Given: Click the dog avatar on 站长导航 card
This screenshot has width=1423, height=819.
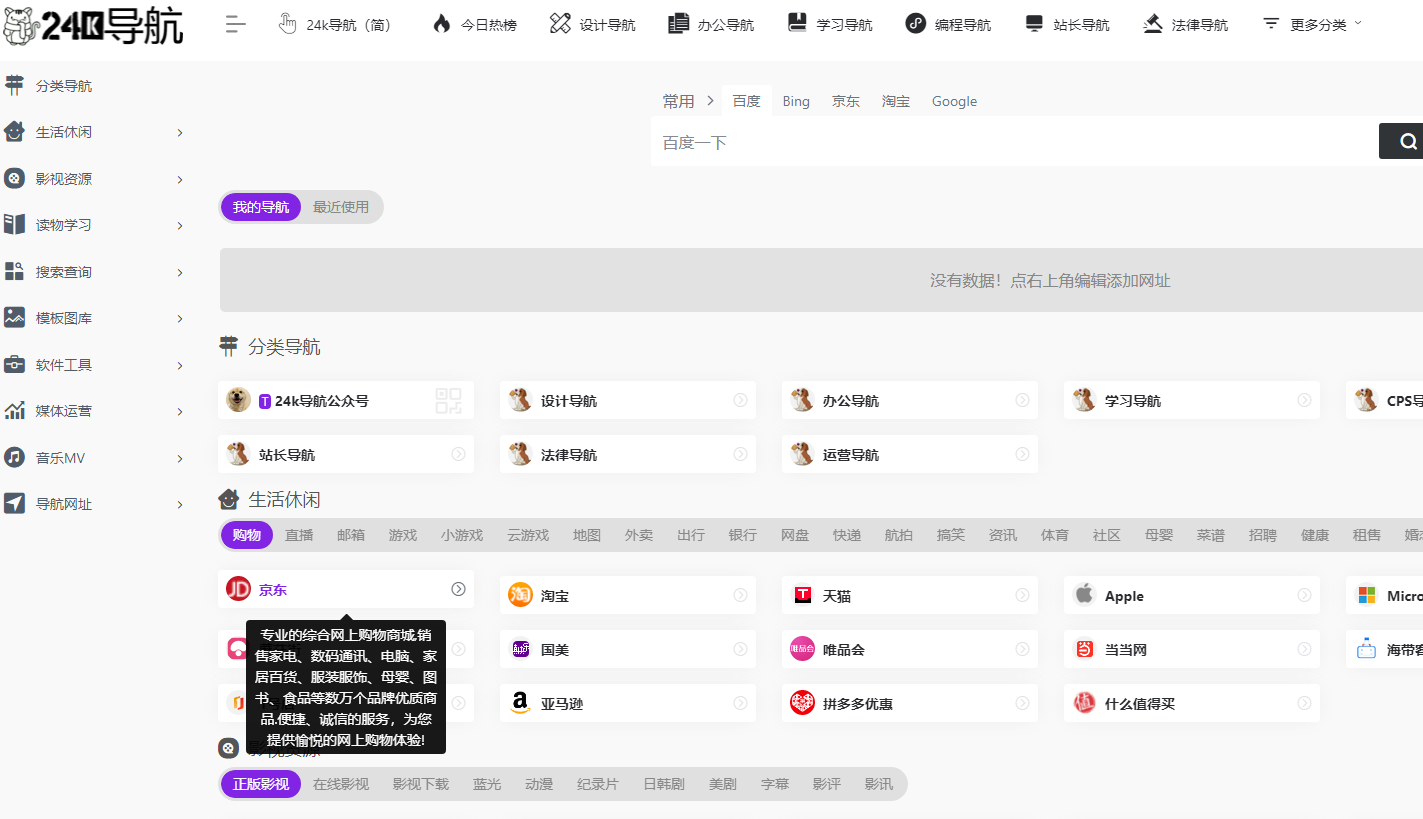Looking at the screenshot, I should (238, 454).
